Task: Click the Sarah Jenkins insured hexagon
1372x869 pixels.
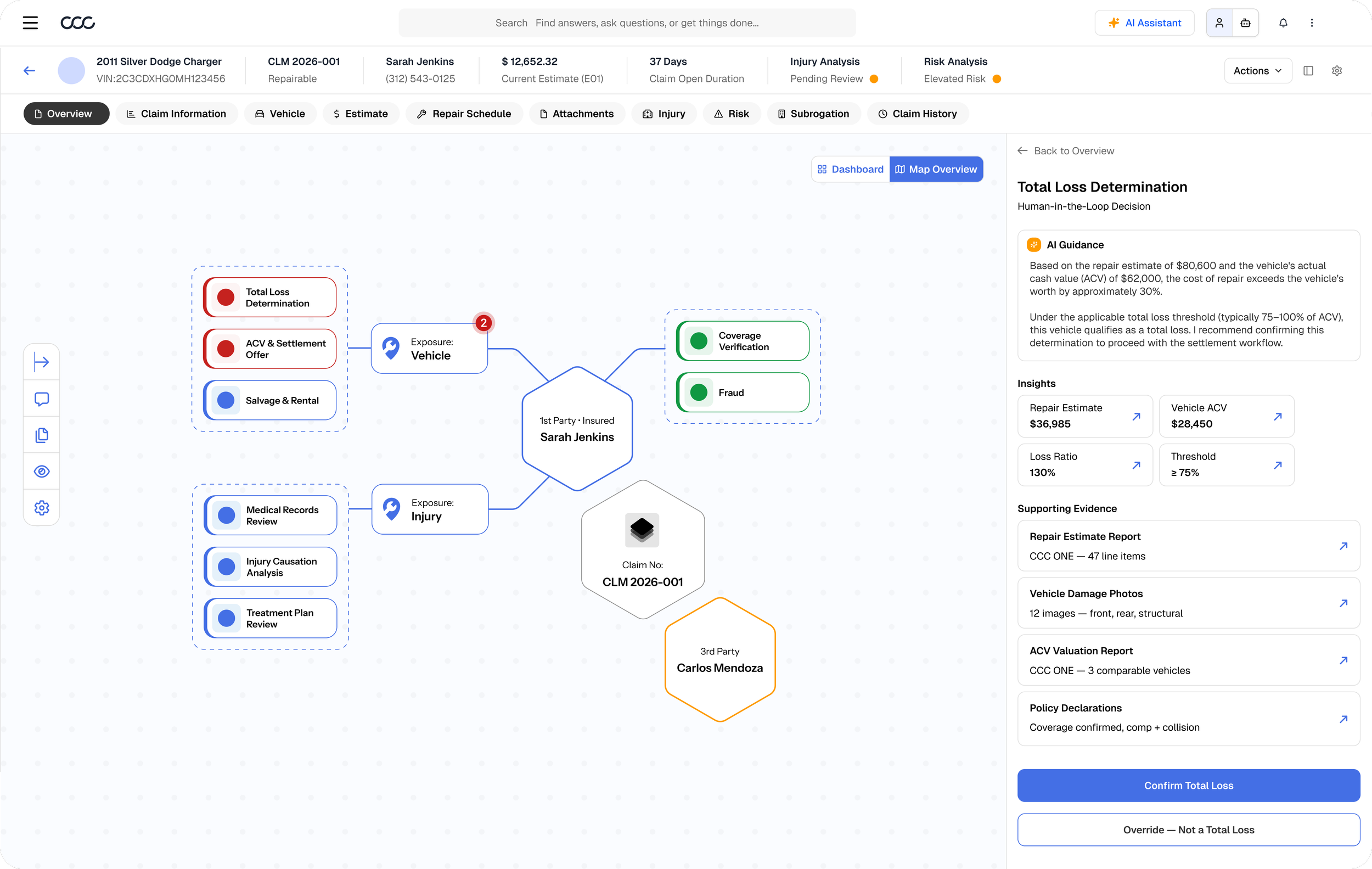Action: (577, 429)
